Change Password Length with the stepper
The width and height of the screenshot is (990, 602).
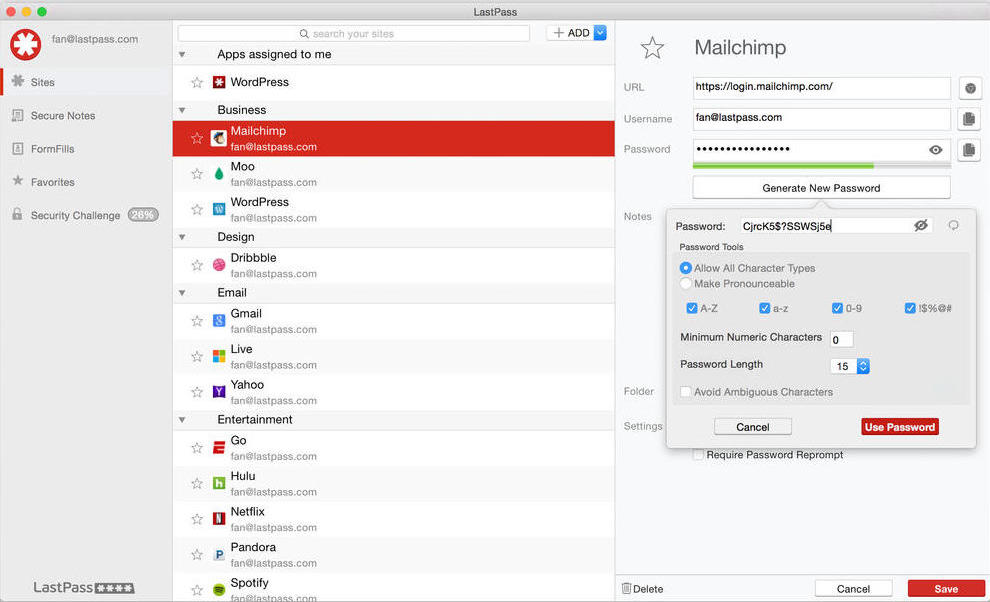coord(863,366)
